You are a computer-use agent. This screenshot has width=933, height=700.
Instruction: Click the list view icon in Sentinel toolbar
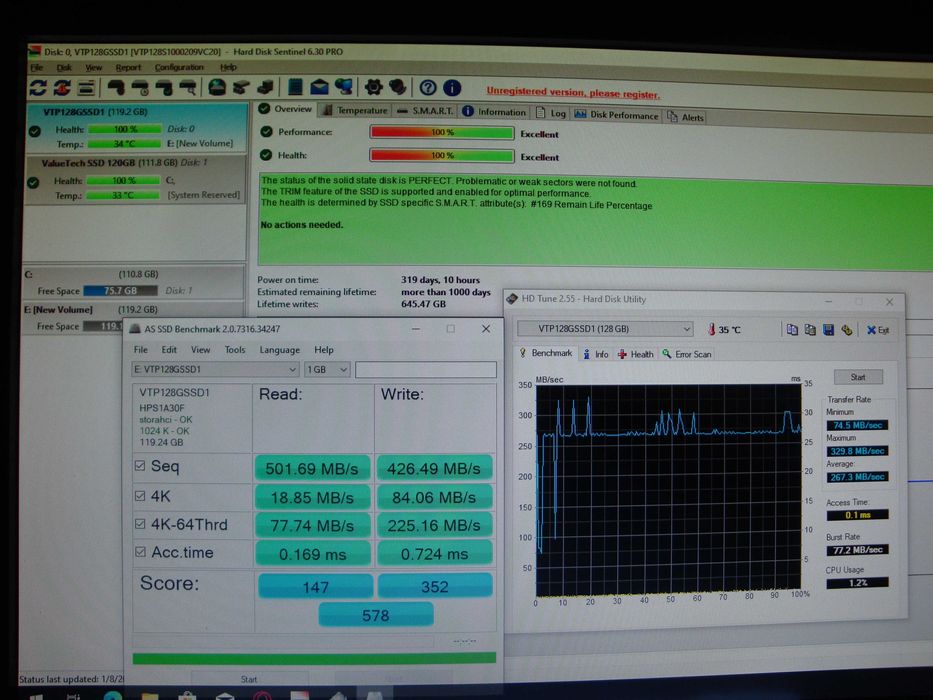tap(86, 88)
